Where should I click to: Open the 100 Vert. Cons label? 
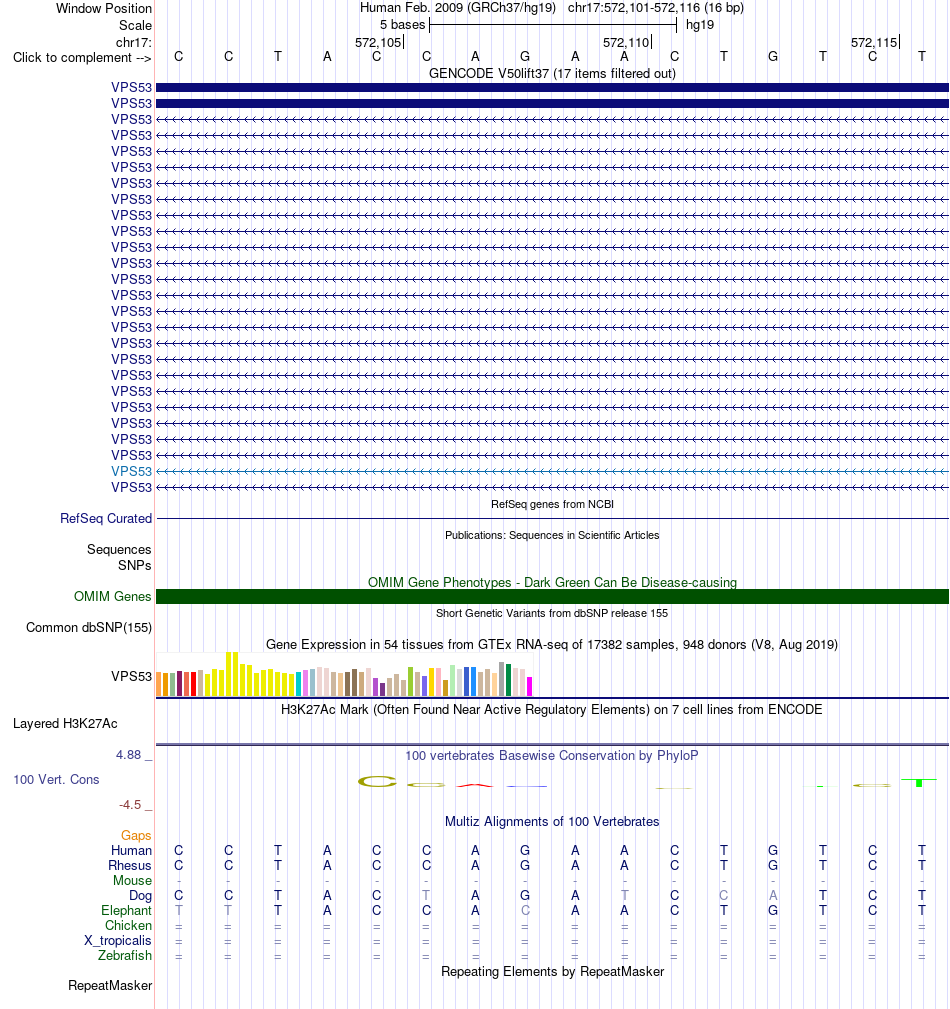[56, 779]
